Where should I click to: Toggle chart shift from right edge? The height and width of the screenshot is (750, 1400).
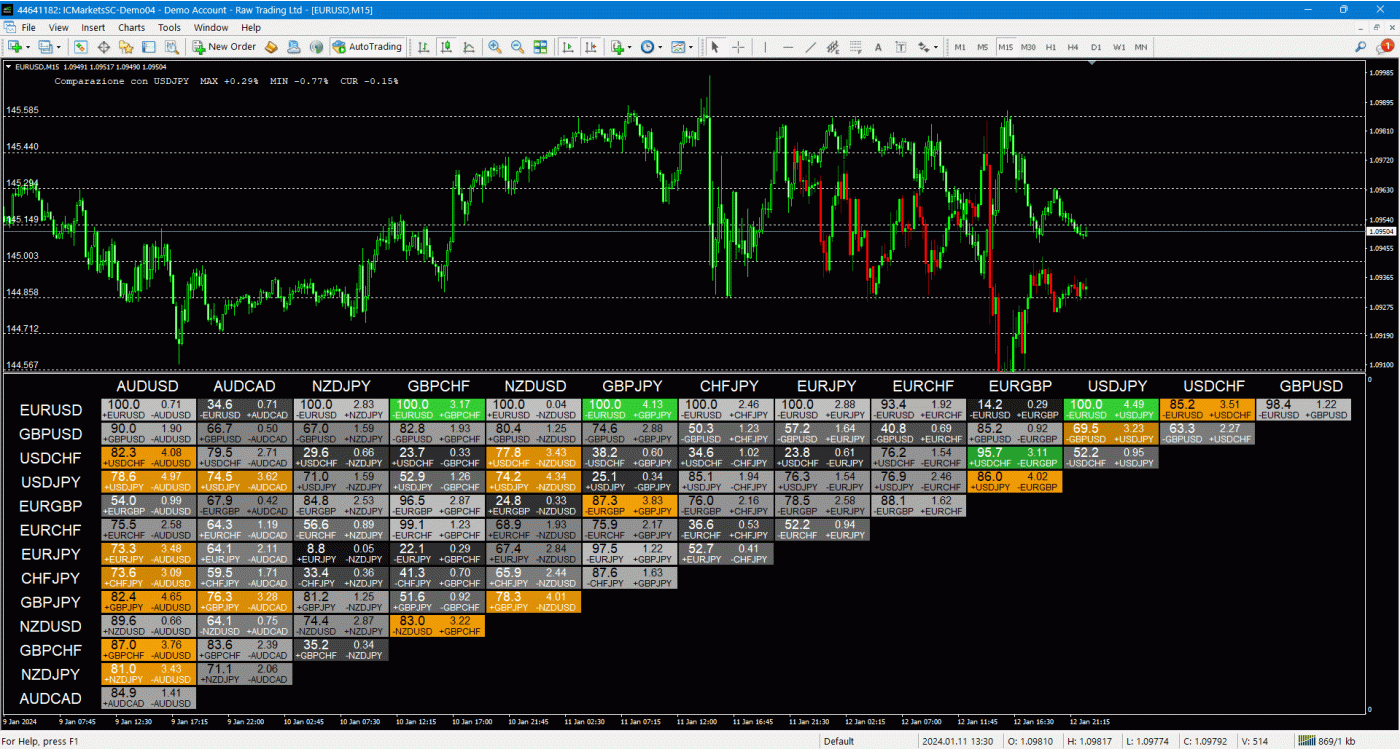click(592, 47)
